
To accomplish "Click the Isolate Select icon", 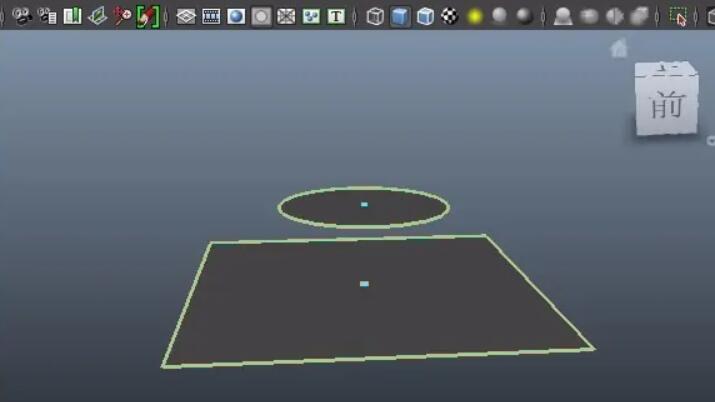I will coord(679,16).
